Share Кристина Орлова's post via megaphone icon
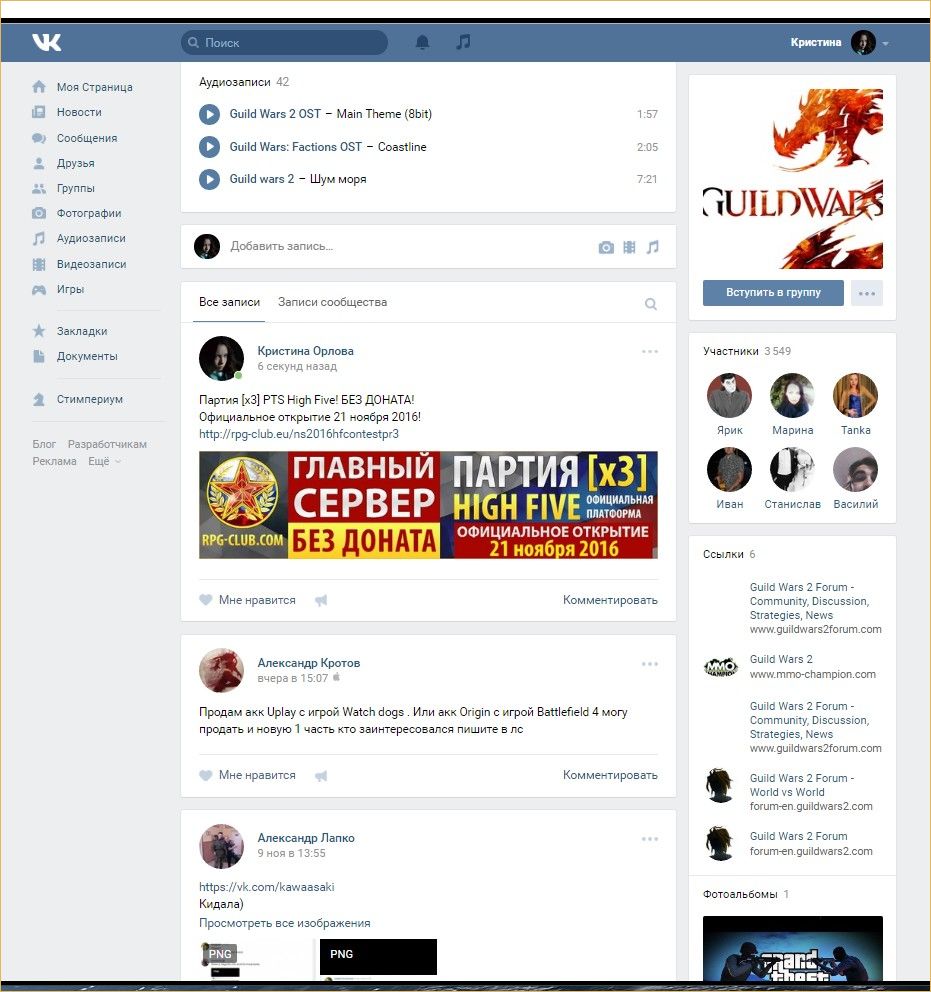 click(x=321, y=600)
